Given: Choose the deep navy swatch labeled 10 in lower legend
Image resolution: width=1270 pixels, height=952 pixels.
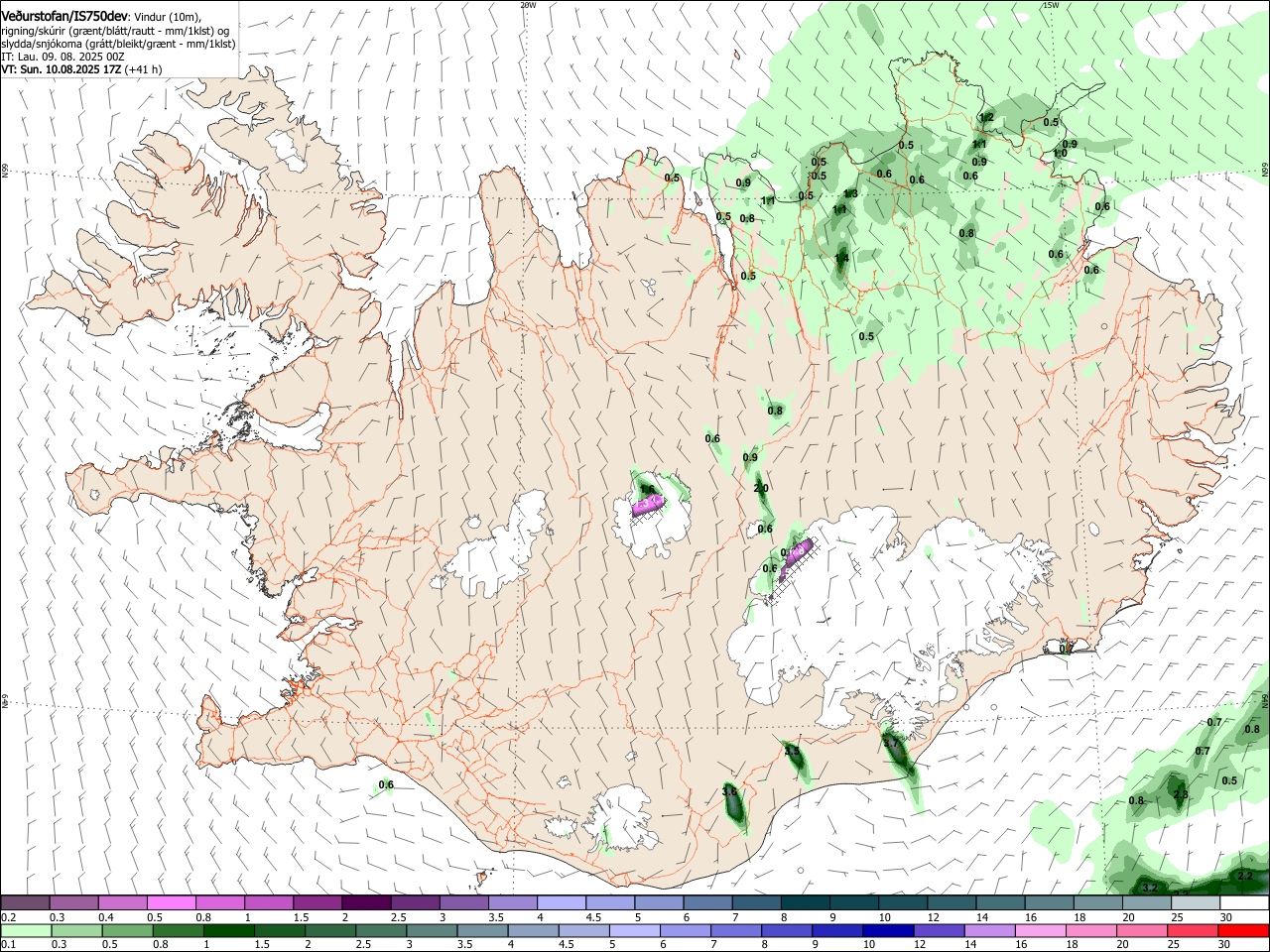Looking at the screenshot, I should pos(887,931).
